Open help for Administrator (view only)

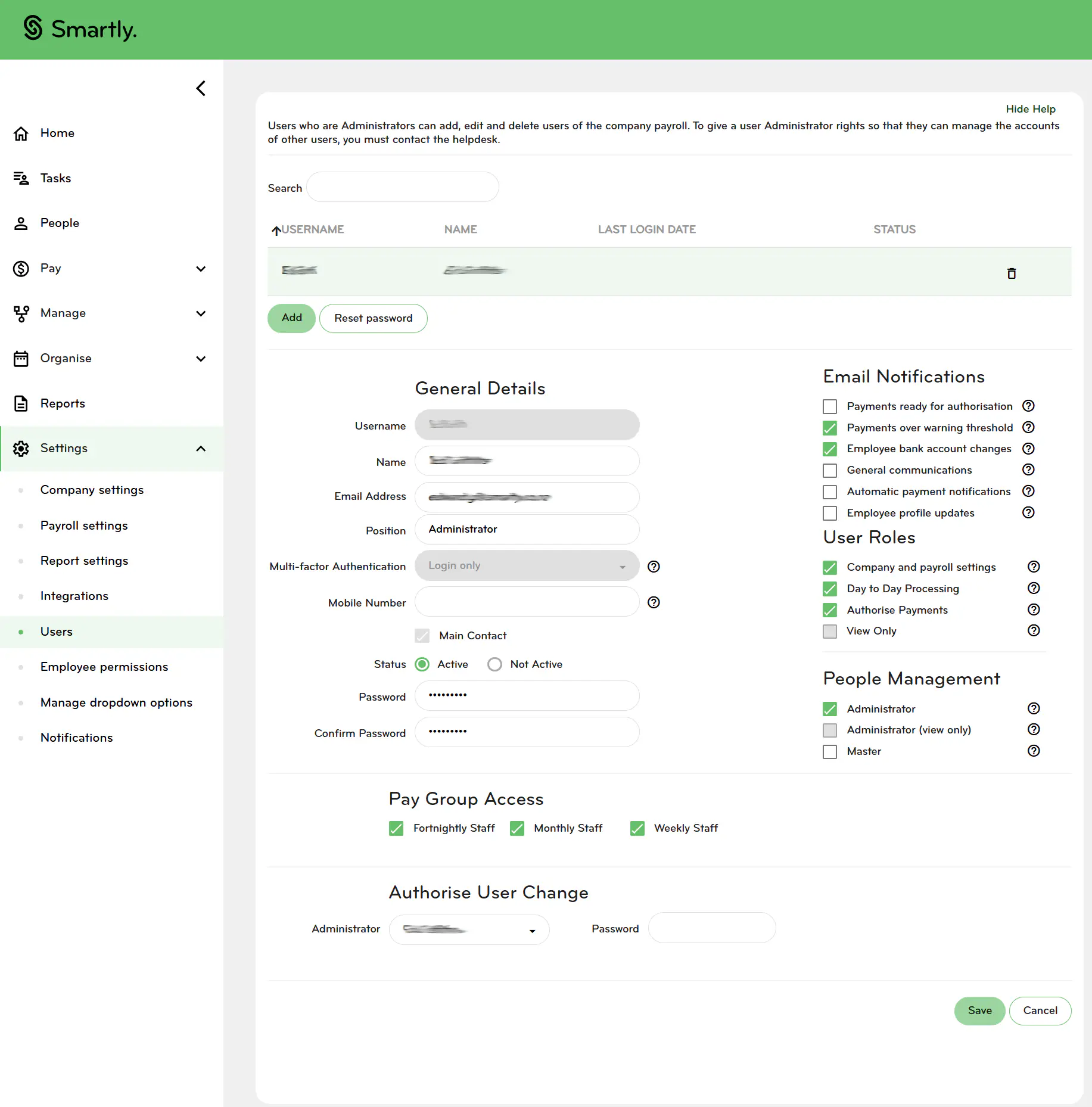point(1034,729)
